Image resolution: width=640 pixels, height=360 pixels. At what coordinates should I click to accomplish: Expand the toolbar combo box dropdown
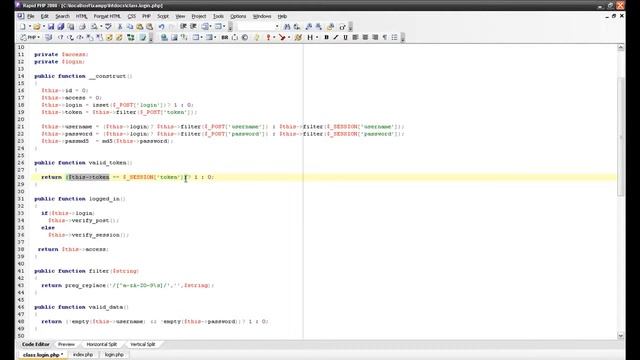click(x=277, y=27)
